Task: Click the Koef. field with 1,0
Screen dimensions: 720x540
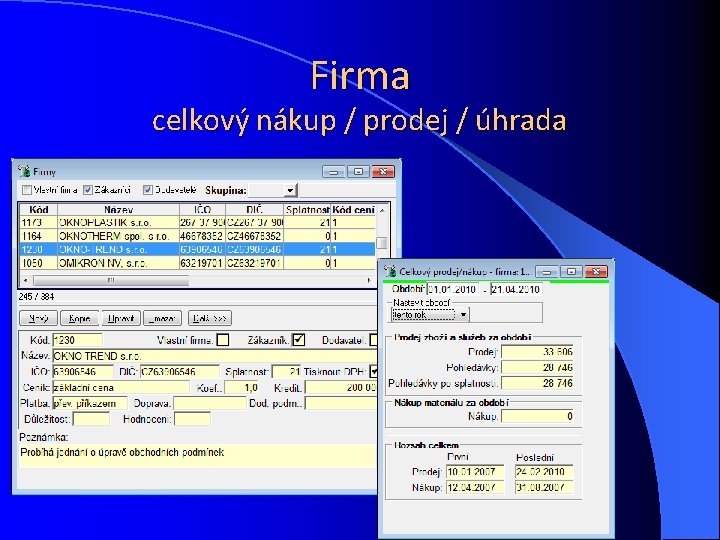Action: pyautogui.click(x=241, y=387)
